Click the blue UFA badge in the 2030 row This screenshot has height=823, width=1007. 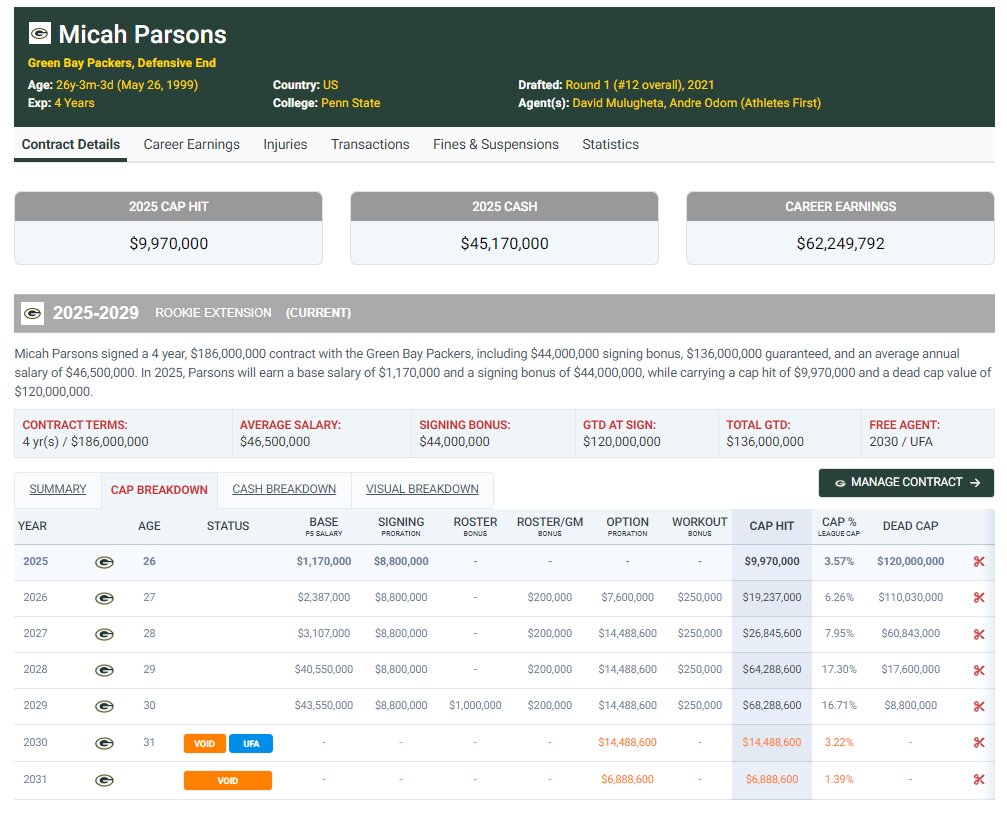[251, 743]
